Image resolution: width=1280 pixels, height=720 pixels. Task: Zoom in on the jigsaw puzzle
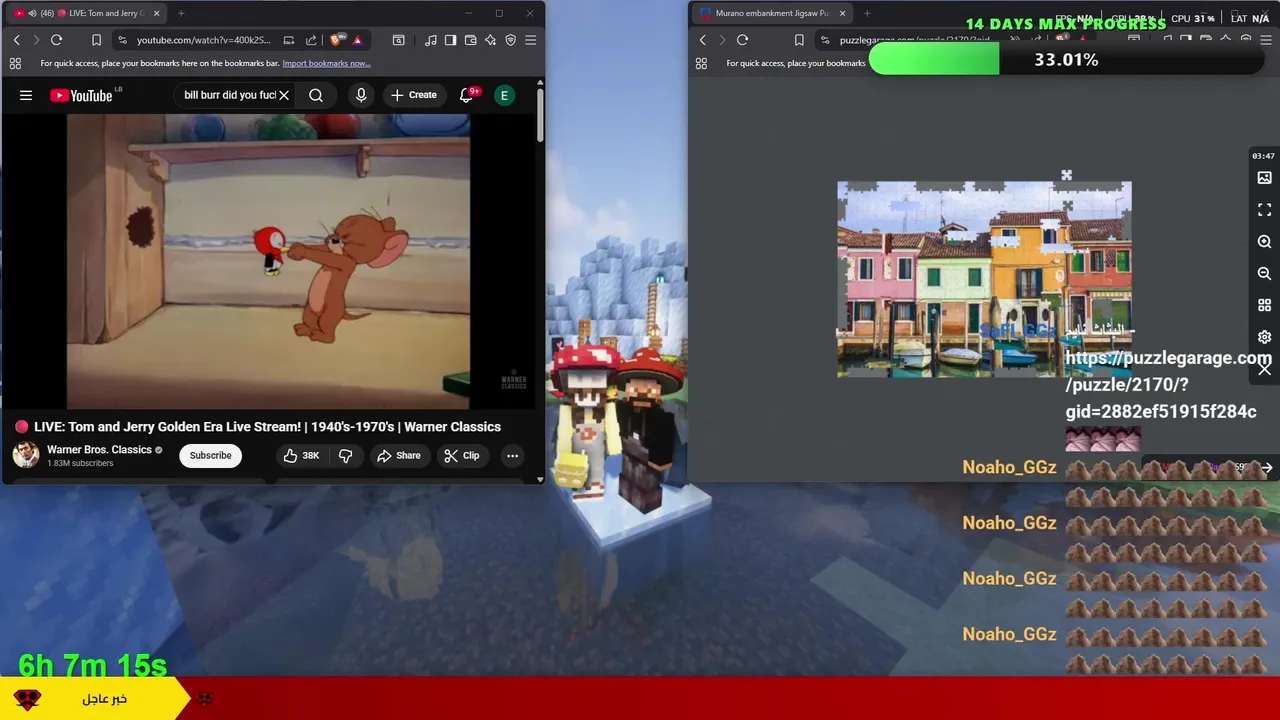click(1264, 242)
